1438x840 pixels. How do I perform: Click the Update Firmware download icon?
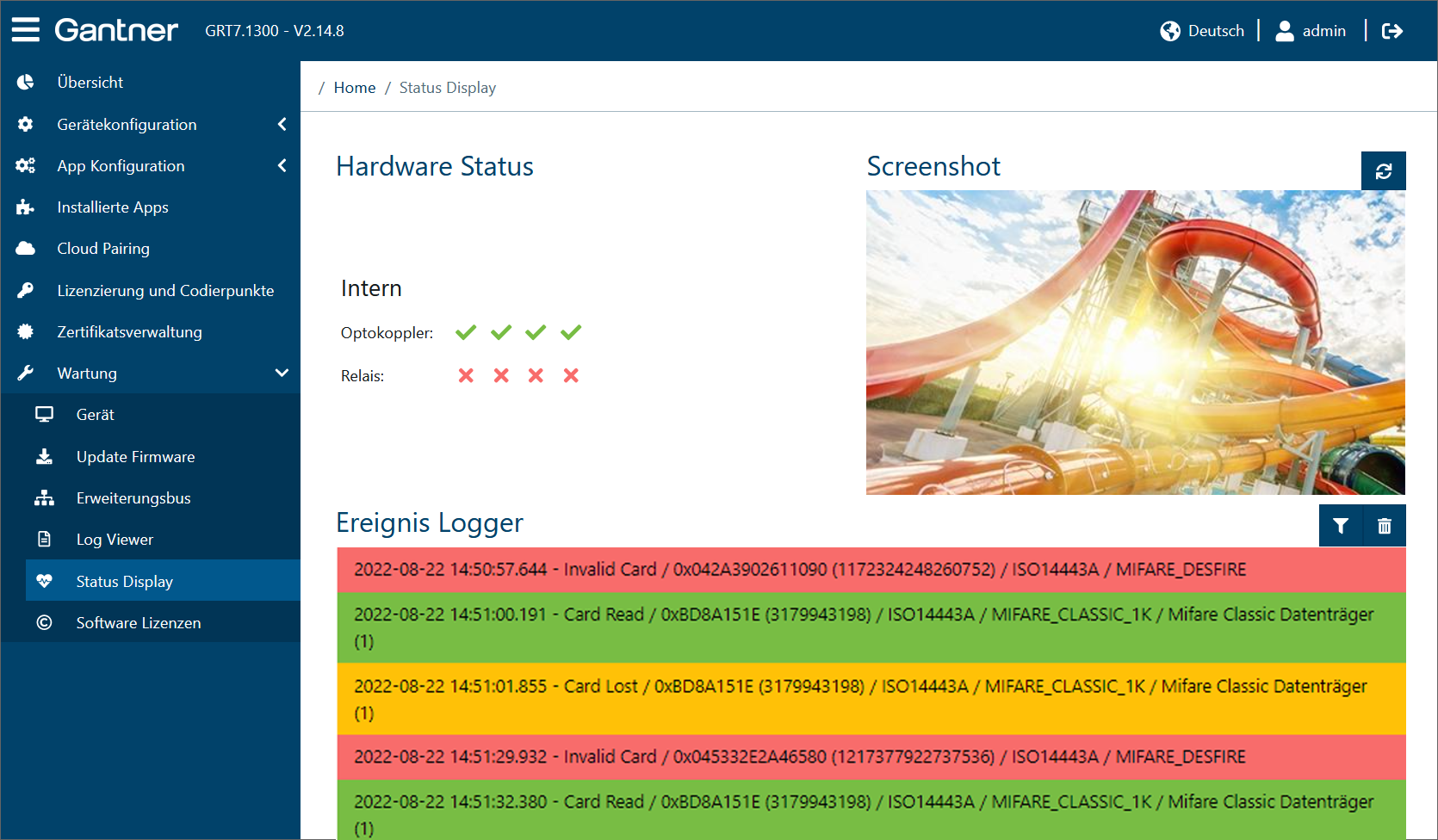pos(44,456)
